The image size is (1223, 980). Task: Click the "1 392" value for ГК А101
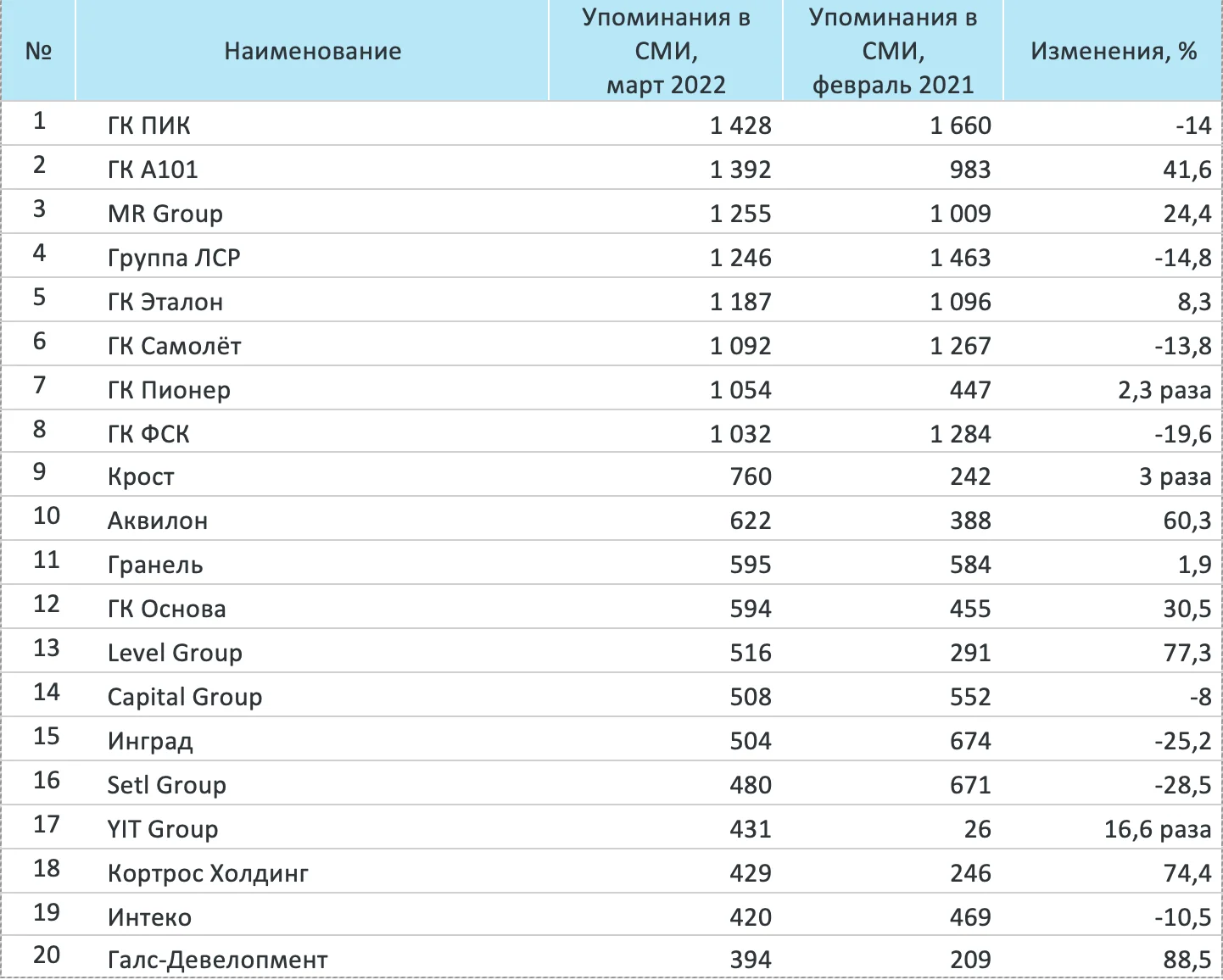[740, 170]
